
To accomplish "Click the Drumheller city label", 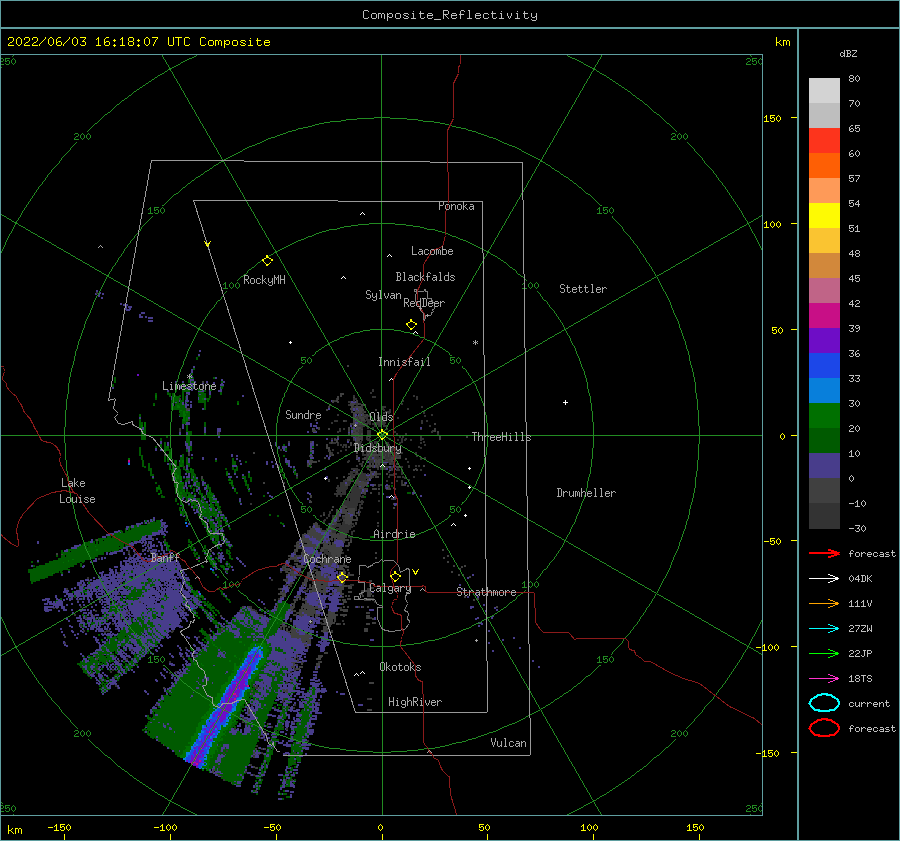I will click(x=586, y=493).
